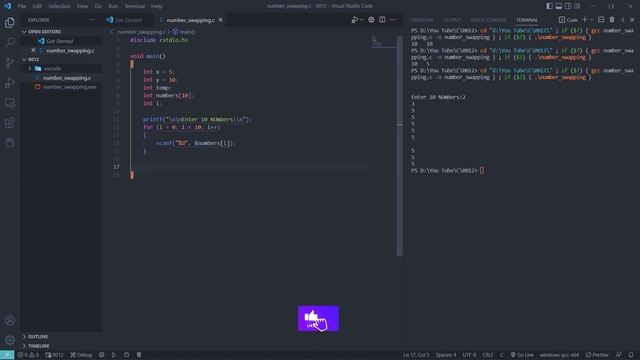Open the Search view in activity bar
The image size is (640, 360).
(10, 42)
